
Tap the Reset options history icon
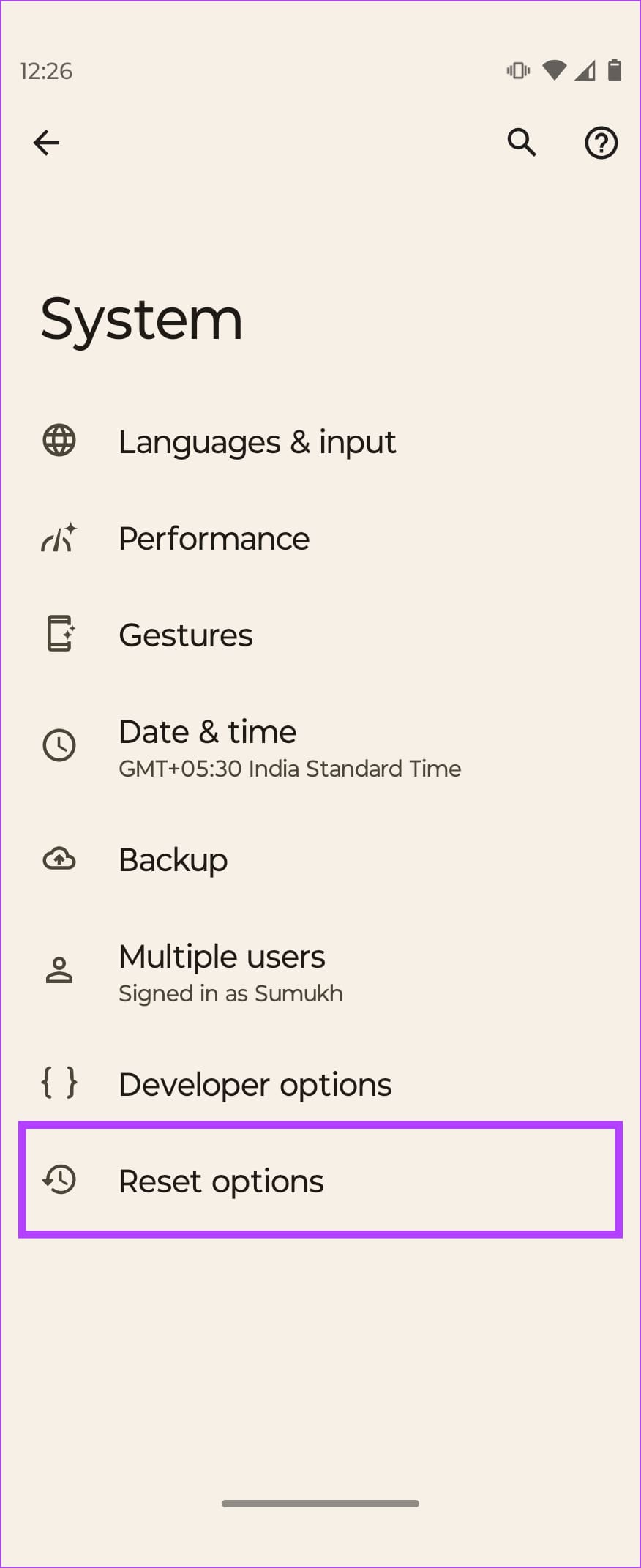tap(59, 1179)
